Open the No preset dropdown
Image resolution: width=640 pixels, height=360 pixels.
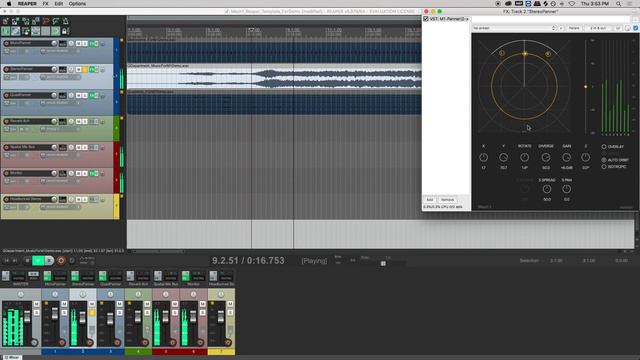tap(514, 28)
